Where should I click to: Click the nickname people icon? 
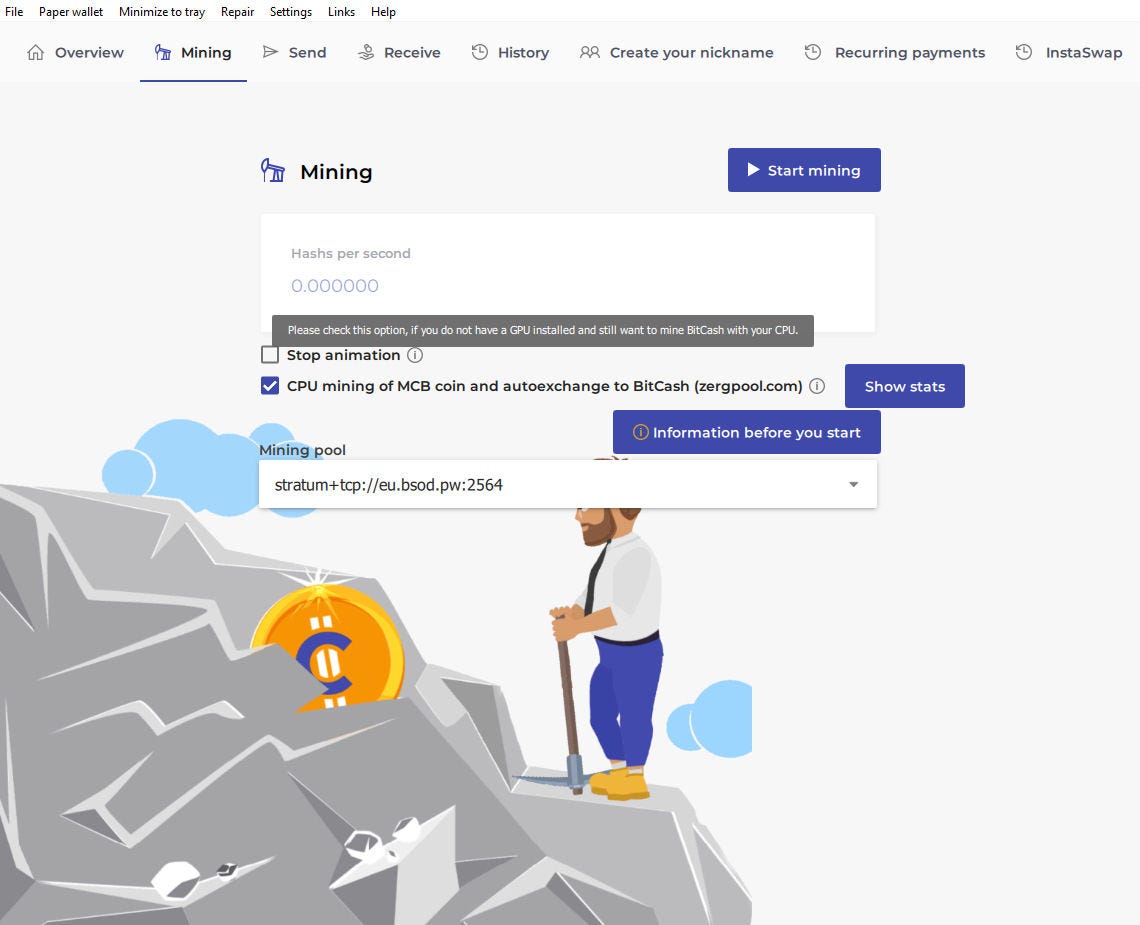[590, 52]
